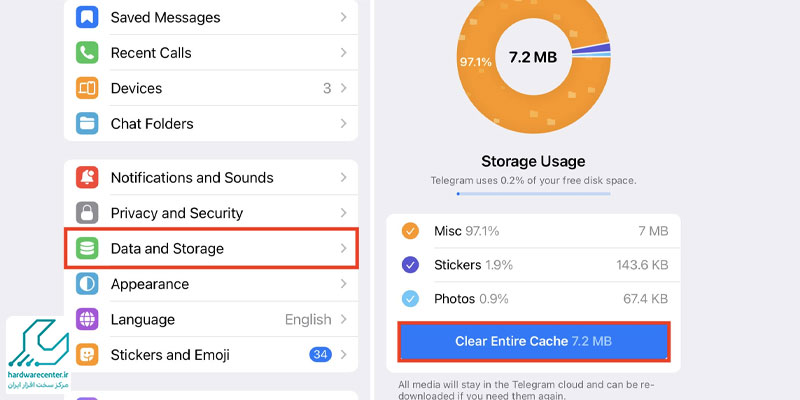Click the hardwarecenter.ir logo link
Viewport: 800px width, 400px height.
pos(39,354)
